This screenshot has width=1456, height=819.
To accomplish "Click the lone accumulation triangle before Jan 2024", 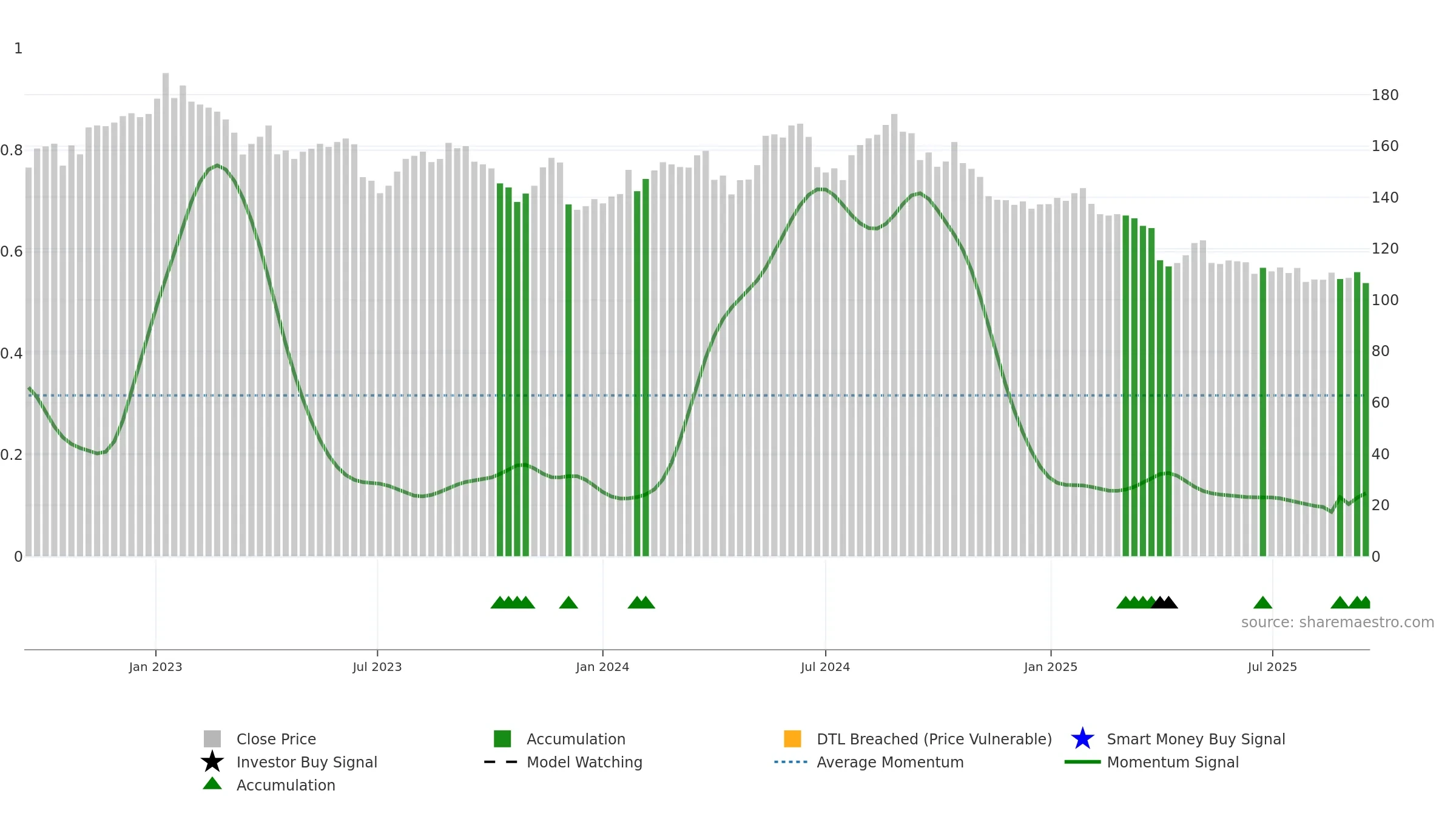I will (x=568, y=602).
